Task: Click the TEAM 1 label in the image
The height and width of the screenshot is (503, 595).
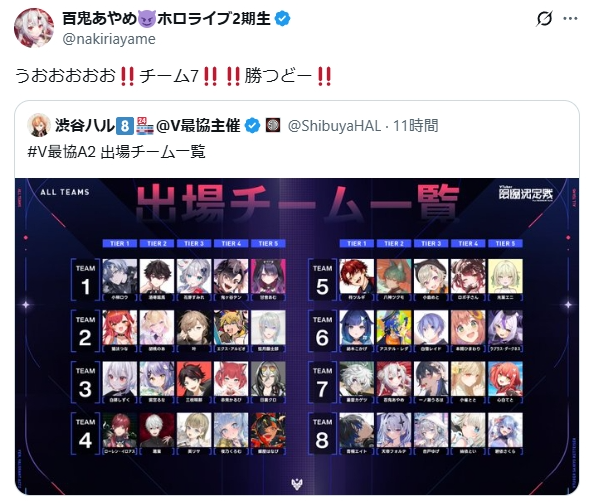Action: 85,280
